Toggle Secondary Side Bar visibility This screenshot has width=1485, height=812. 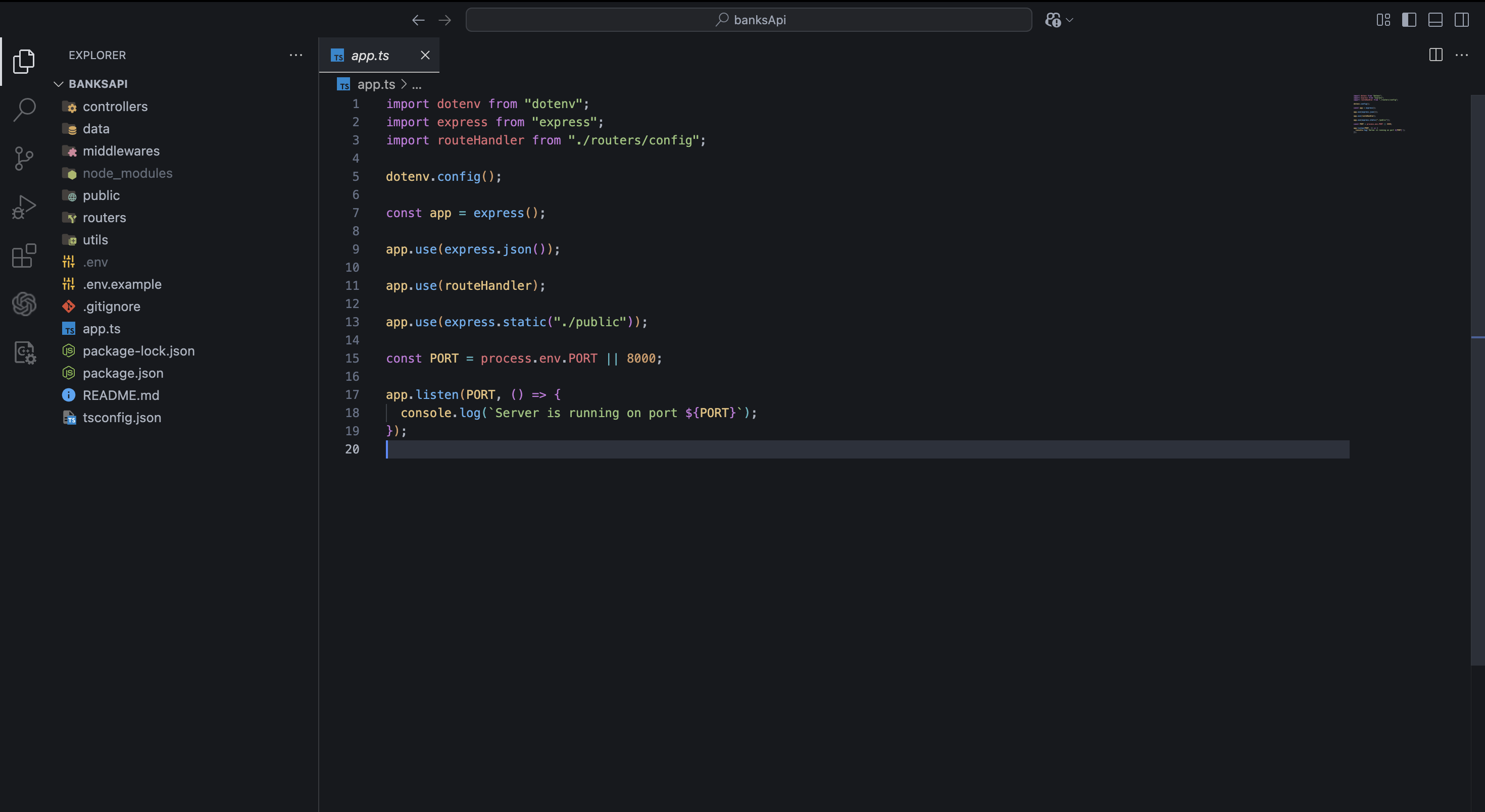click(1461, 20)
